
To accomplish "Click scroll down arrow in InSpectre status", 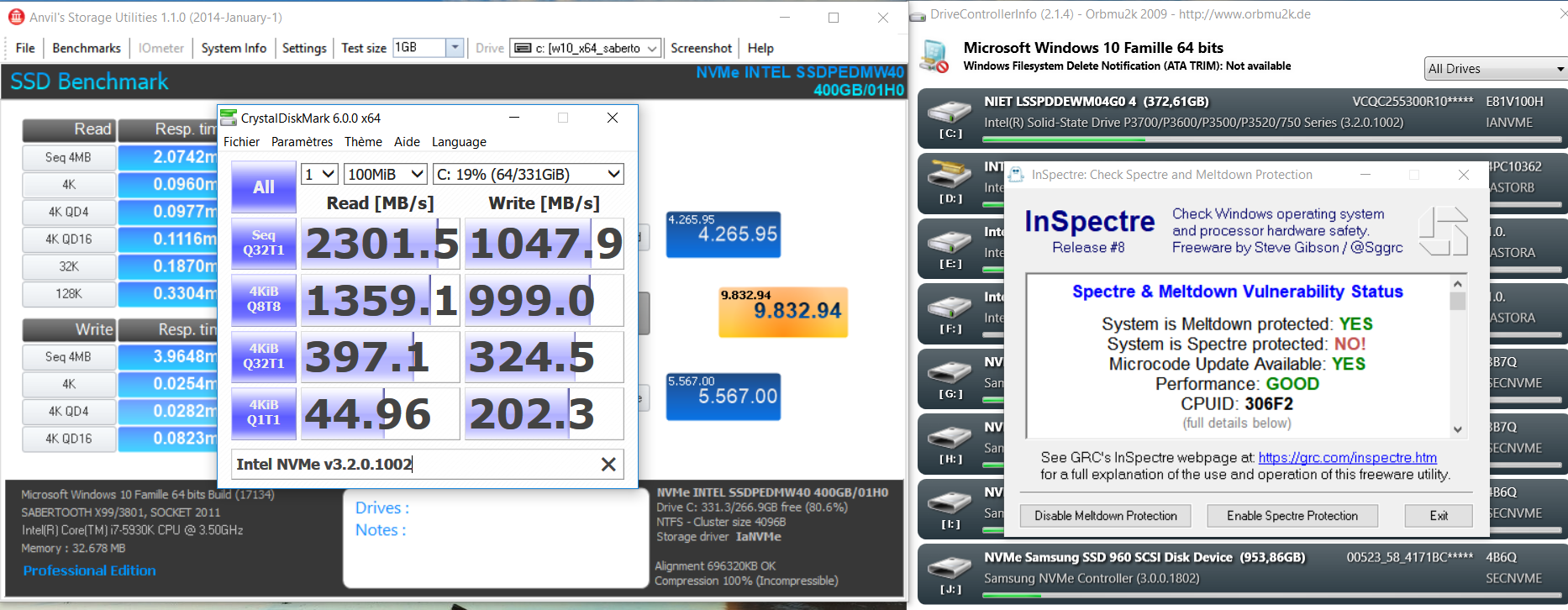I will (x=1458, y=429).
